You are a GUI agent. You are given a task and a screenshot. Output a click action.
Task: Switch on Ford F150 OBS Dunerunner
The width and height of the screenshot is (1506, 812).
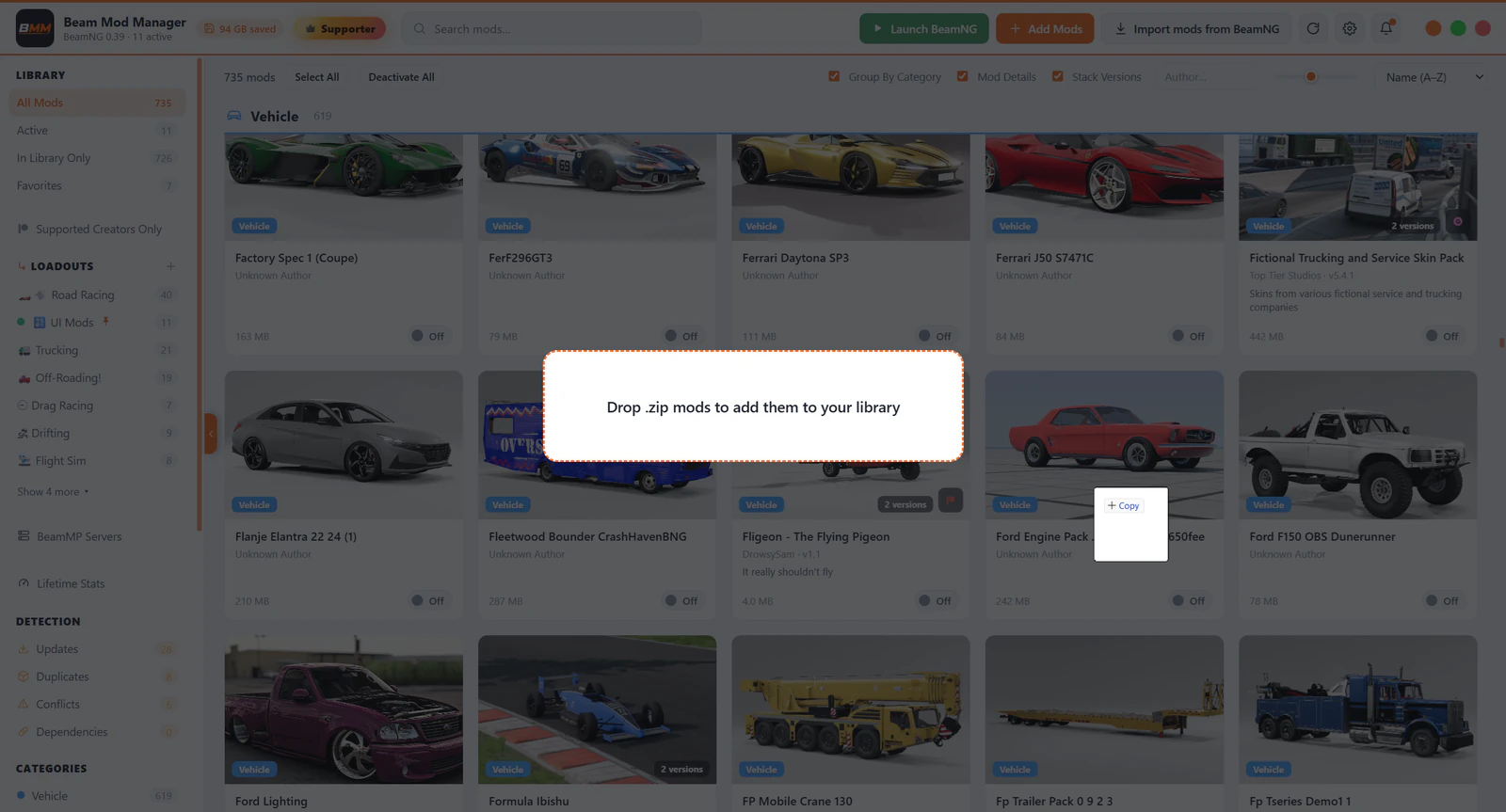(1442, 600)
